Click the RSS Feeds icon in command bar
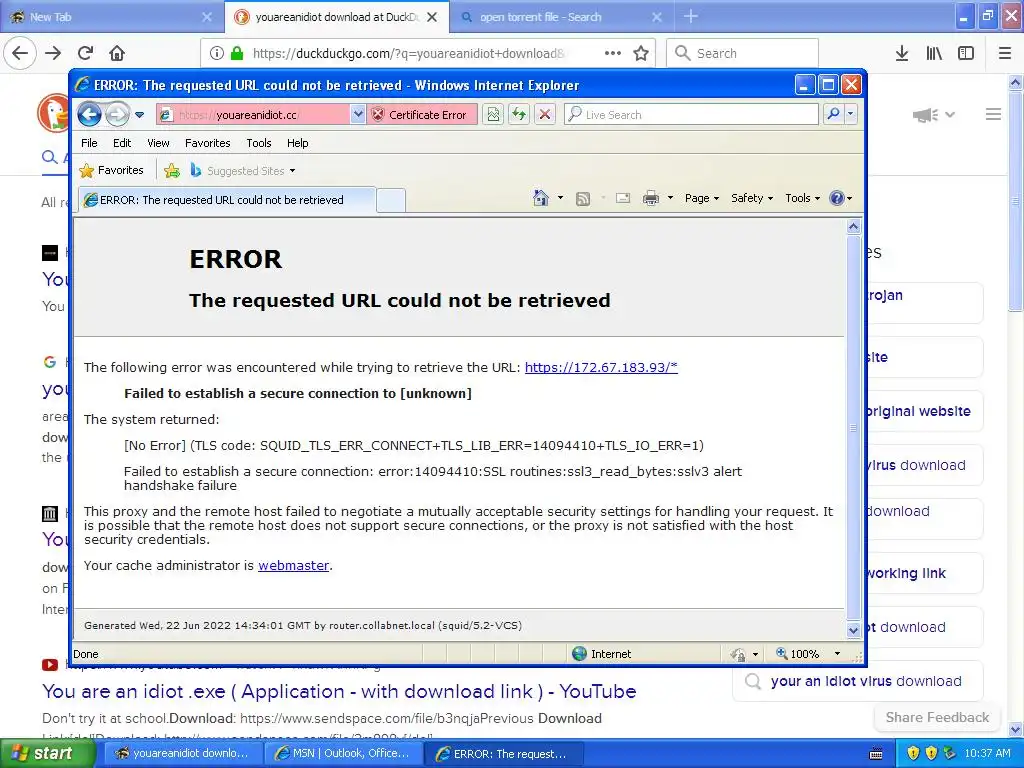Viewport: 1024px width, 768px height. 583,199
